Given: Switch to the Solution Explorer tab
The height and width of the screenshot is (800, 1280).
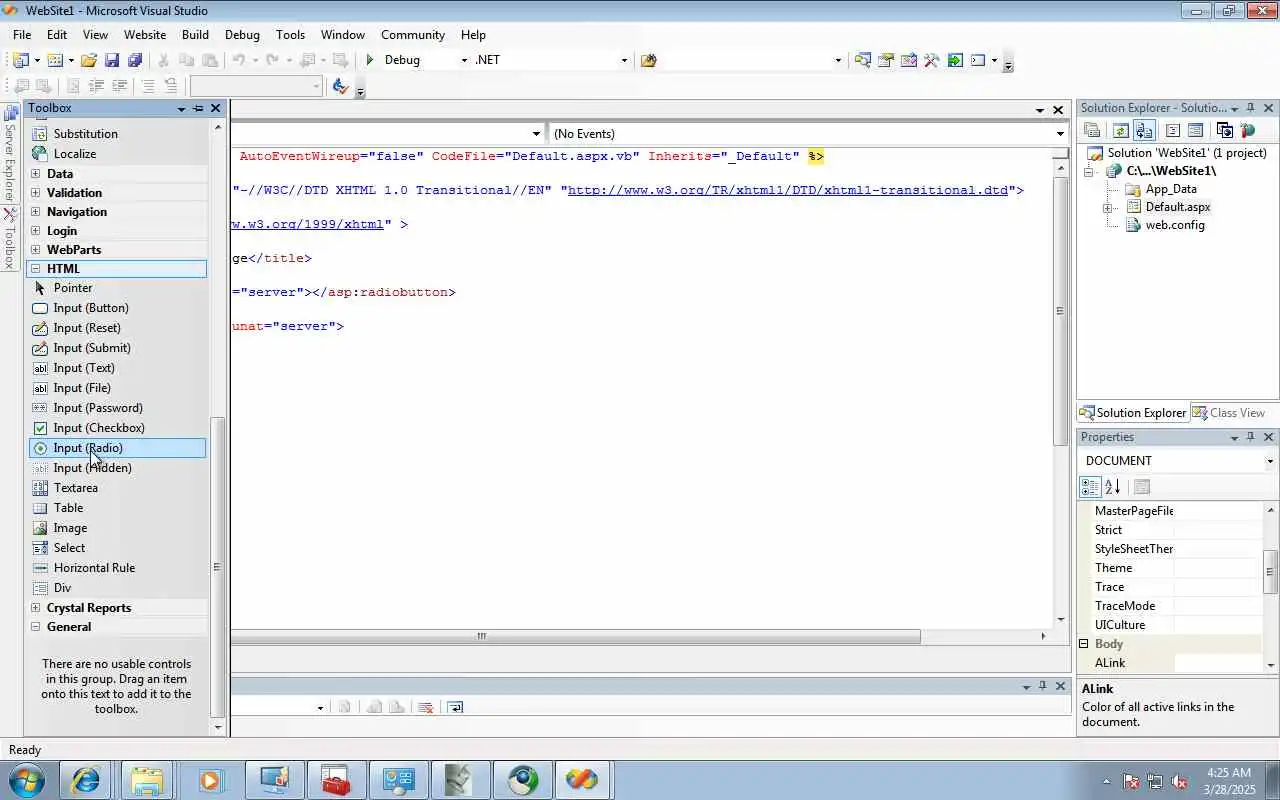Looking at the screenshot, I should 1133,413.
